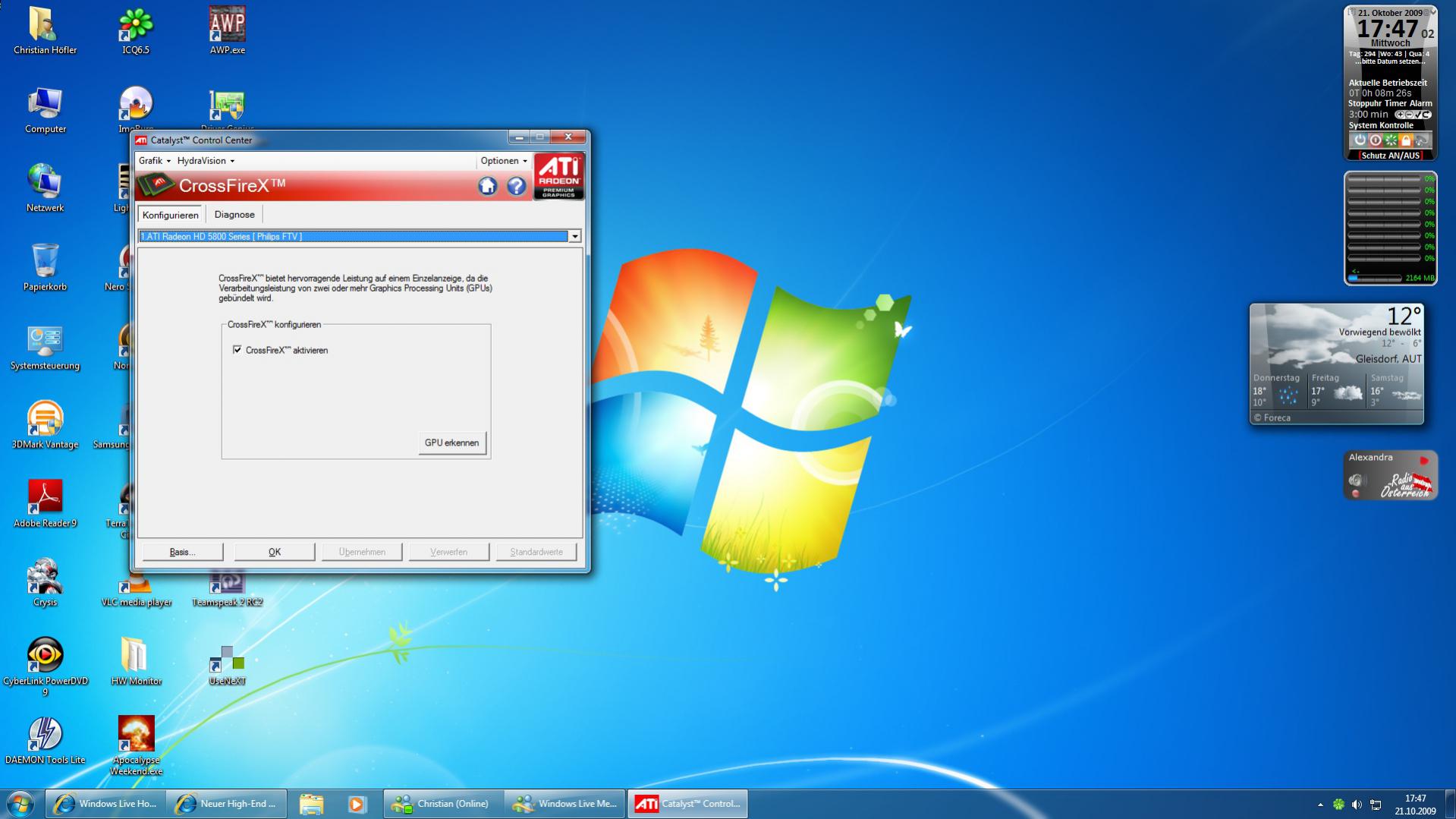
Task: Select the UseNeXT desktop shortcut
Action: pyautogui.click(x=227, y=666)
